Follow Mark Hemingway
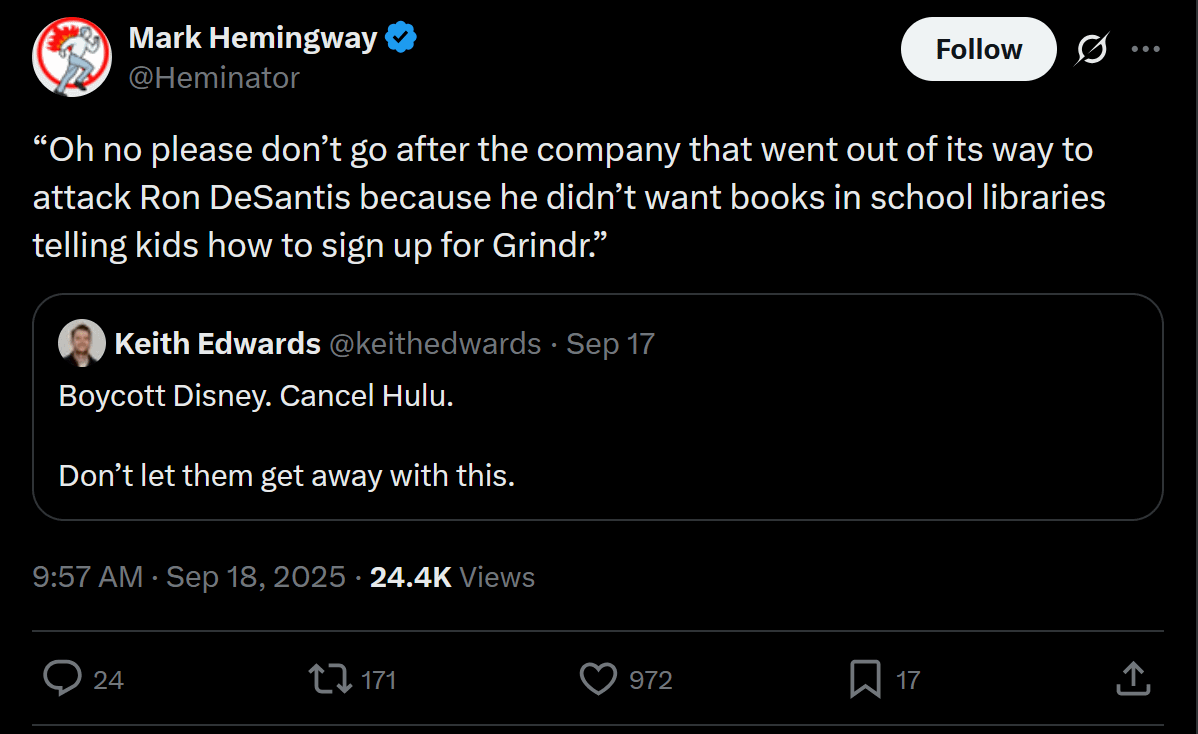Image resolution: width=1198 pixels, height=734 pixels. [979, 50]
